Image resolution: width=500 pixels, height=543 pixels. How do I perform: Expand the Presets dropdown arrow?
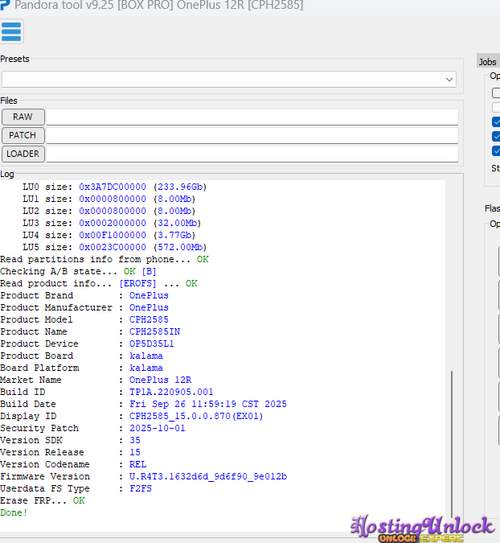coord(449,79)
